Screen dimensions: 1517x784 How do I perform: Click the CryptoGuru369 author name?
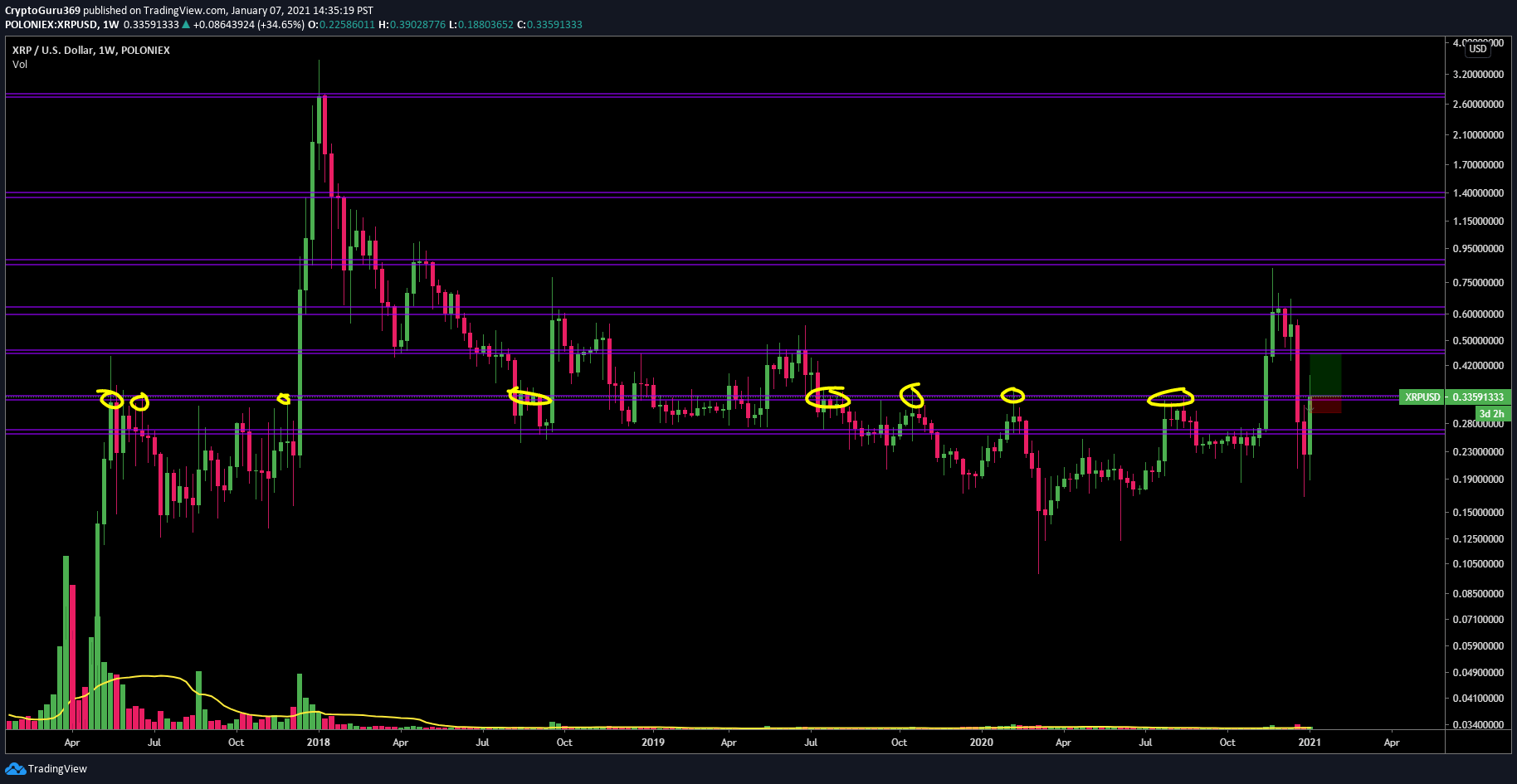(x=42, y=11)
